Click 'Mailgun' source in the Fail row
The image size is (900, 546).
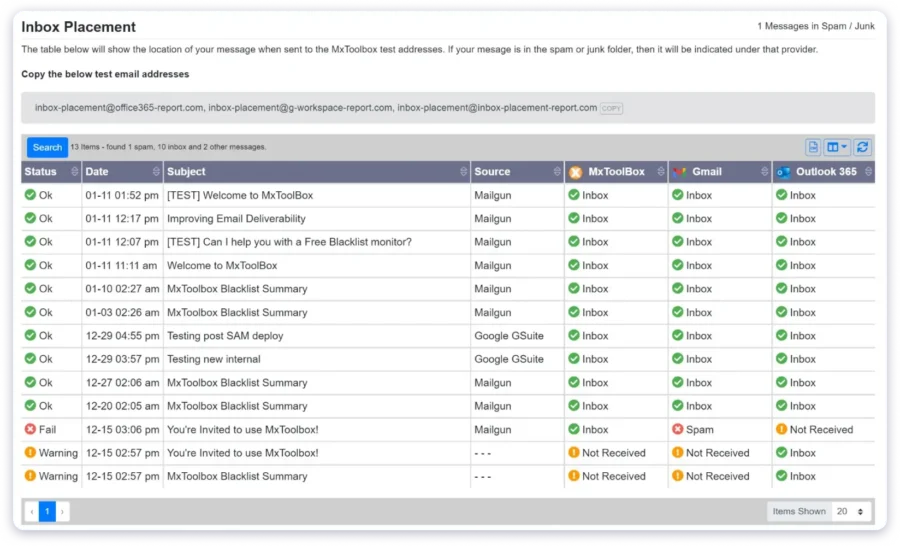[x=492, y=429]
